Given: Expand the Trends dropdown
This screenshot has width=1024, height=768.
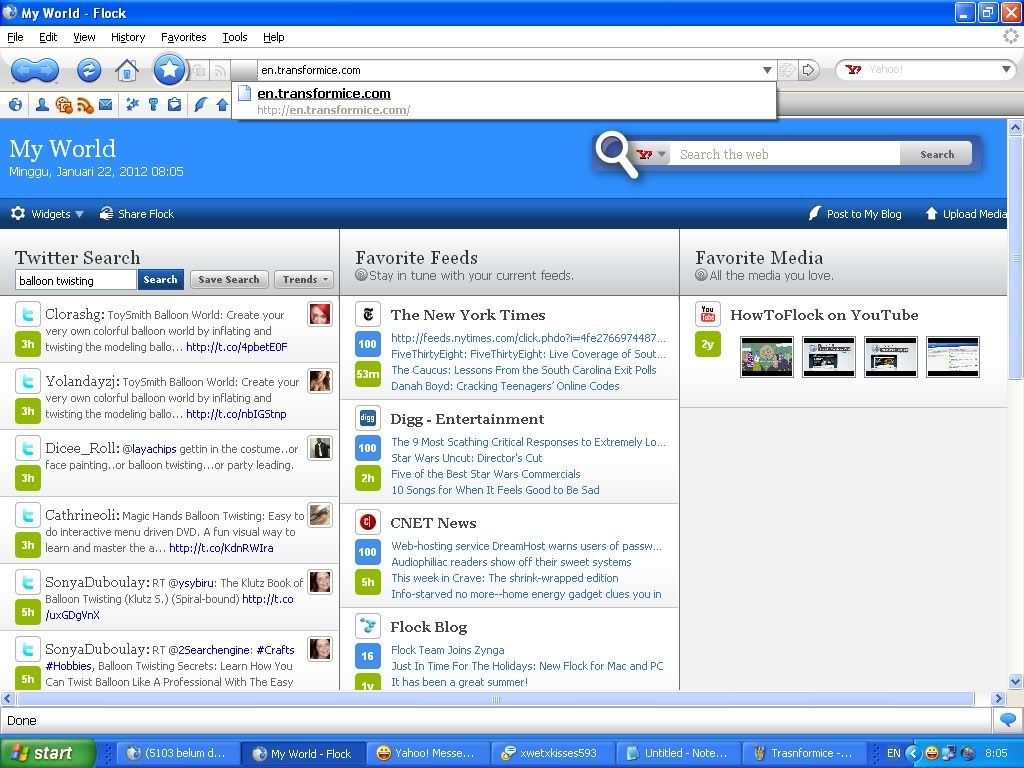Looking at the screenshot, I should click(x=304, y=280).
